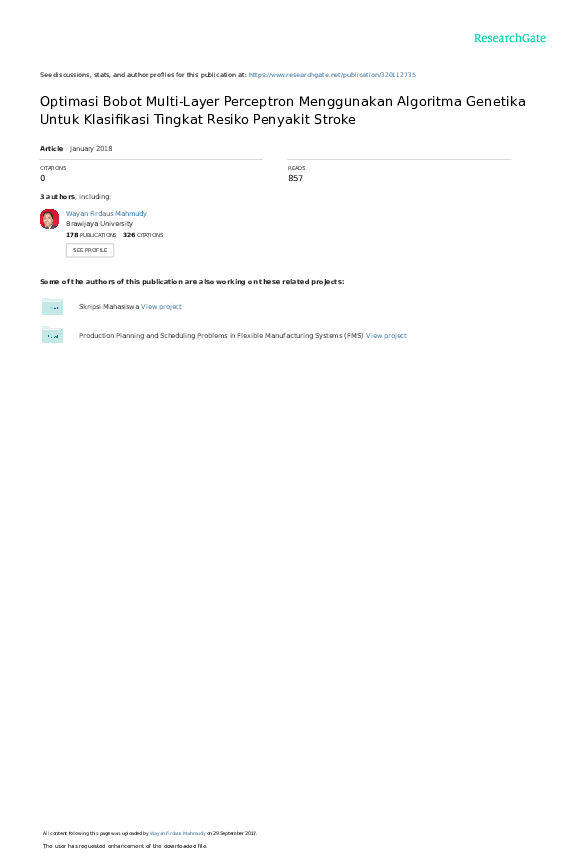
Task: Open the Wayan Firdaus Mahmudy author link
Action: [x=106, y=213]
